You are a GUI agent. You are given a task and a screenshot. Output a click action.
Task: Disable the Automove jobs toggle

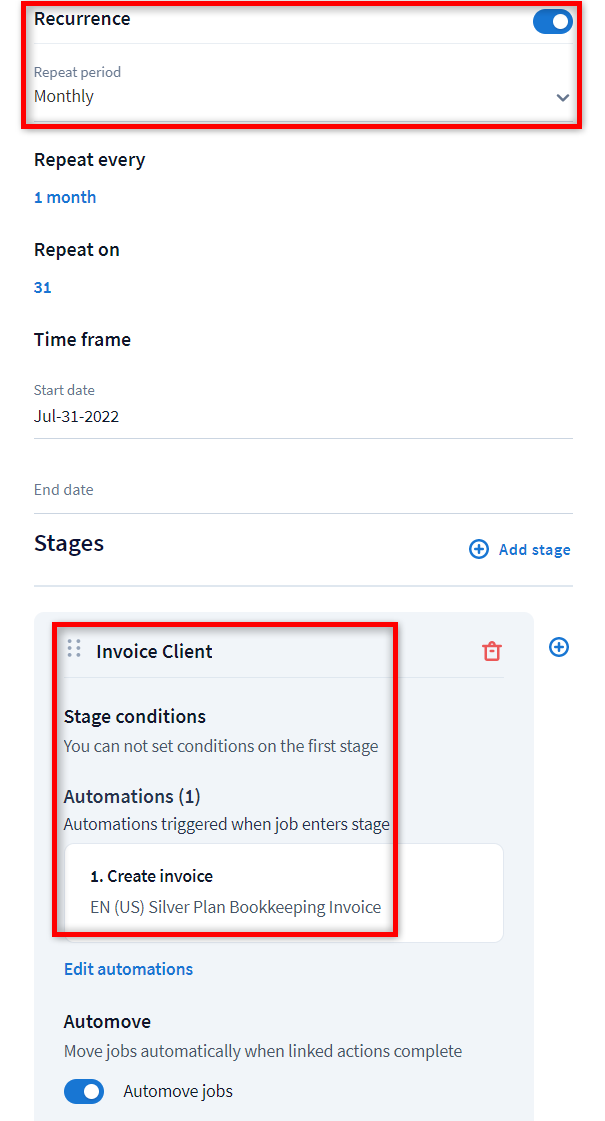click(84, 1091)
